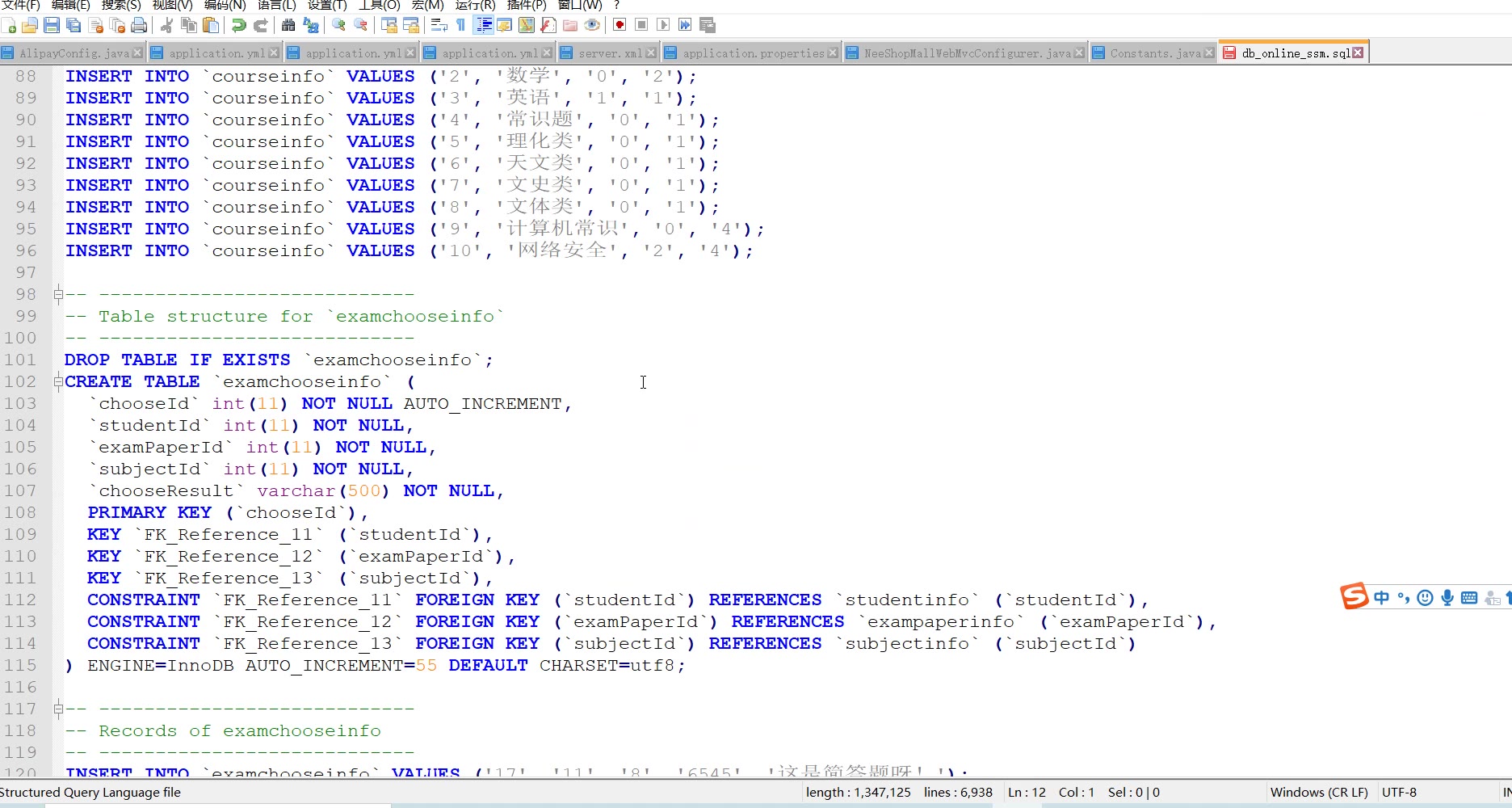Redo the edit with the gray arrow
This screenshot has height=808, width=1512.
[260, 25]
